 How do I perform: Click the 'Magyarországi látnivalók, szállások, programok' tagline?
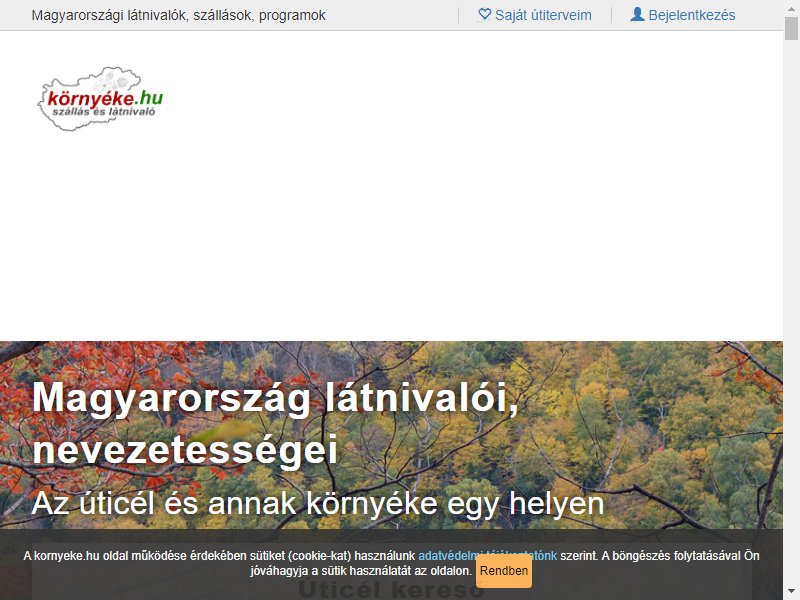point(179,15)
